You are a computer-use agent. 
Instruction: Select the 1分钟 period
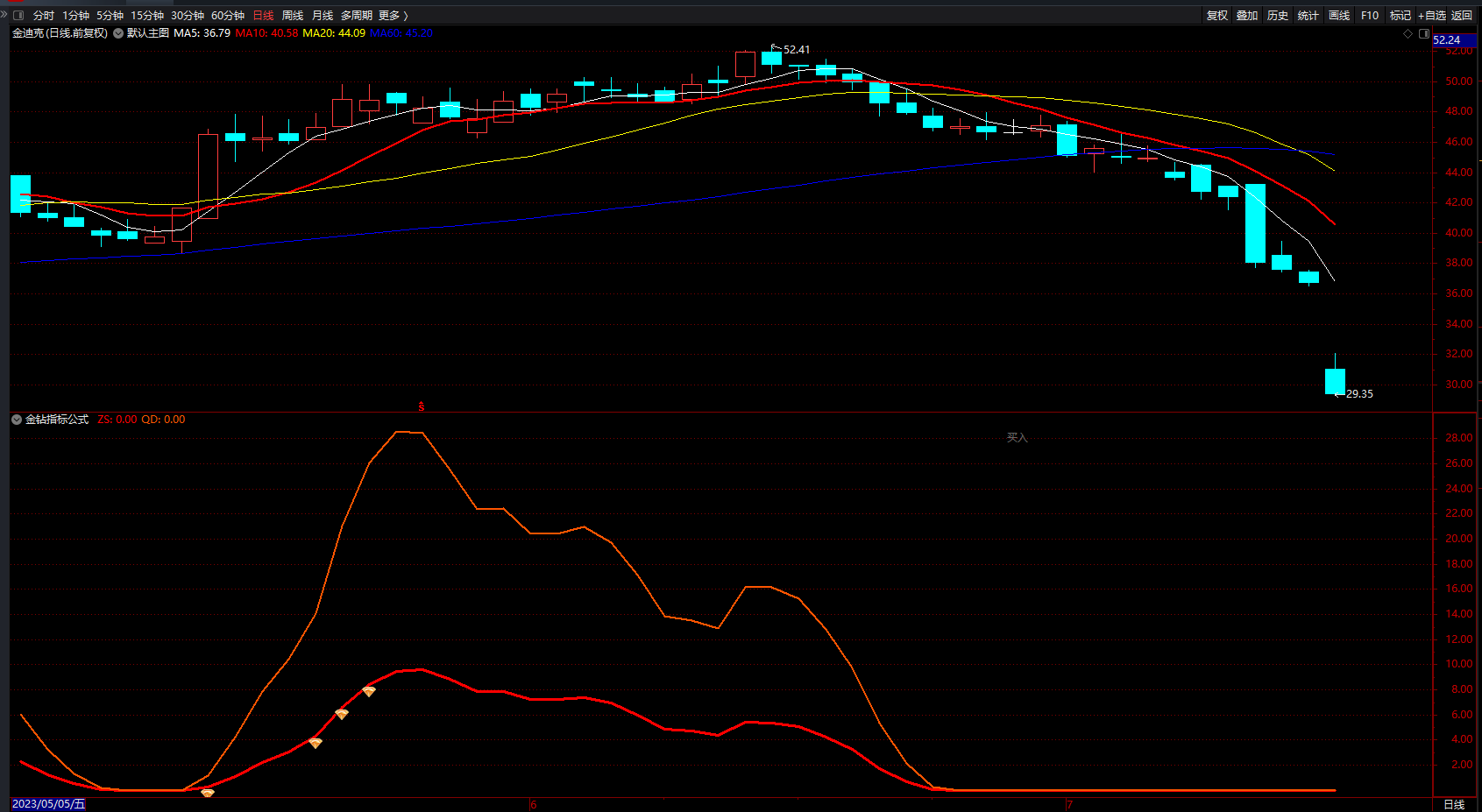(x=75, y=15)
